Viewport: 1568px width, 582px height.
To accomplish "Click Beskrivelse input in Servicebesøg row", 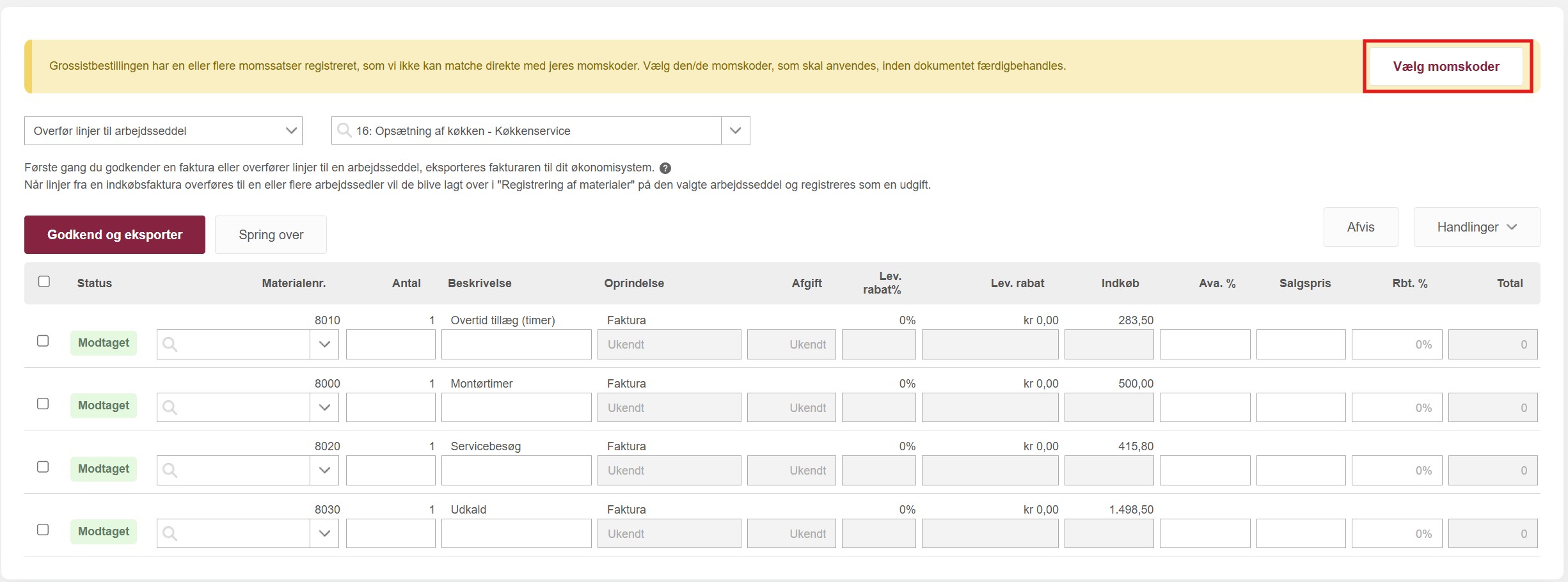I will [516, 470].
